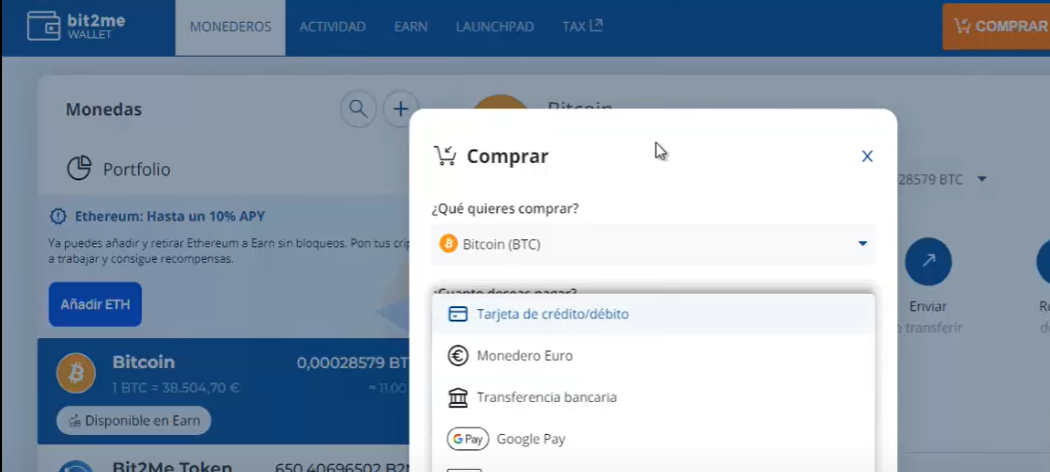Open the Tax external link

tap(583, 26)
